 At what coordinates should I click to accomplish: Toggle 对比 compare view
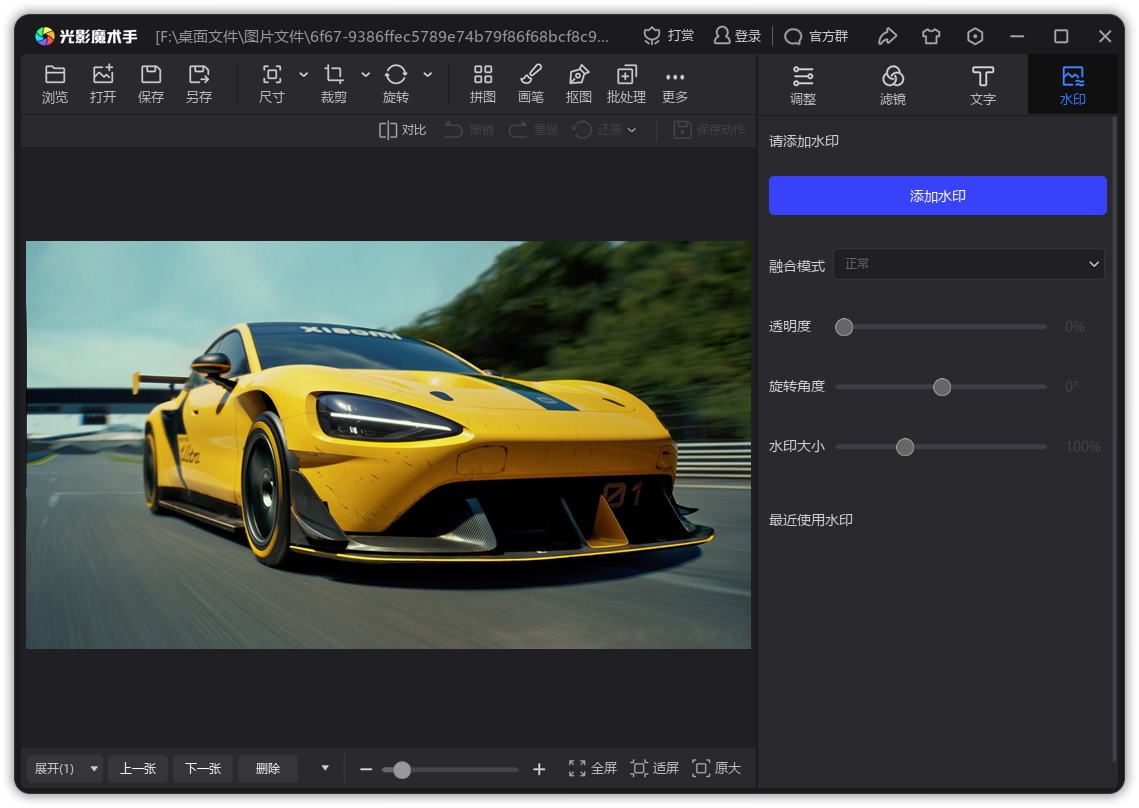pyautogui.click(x=402, y=130)
